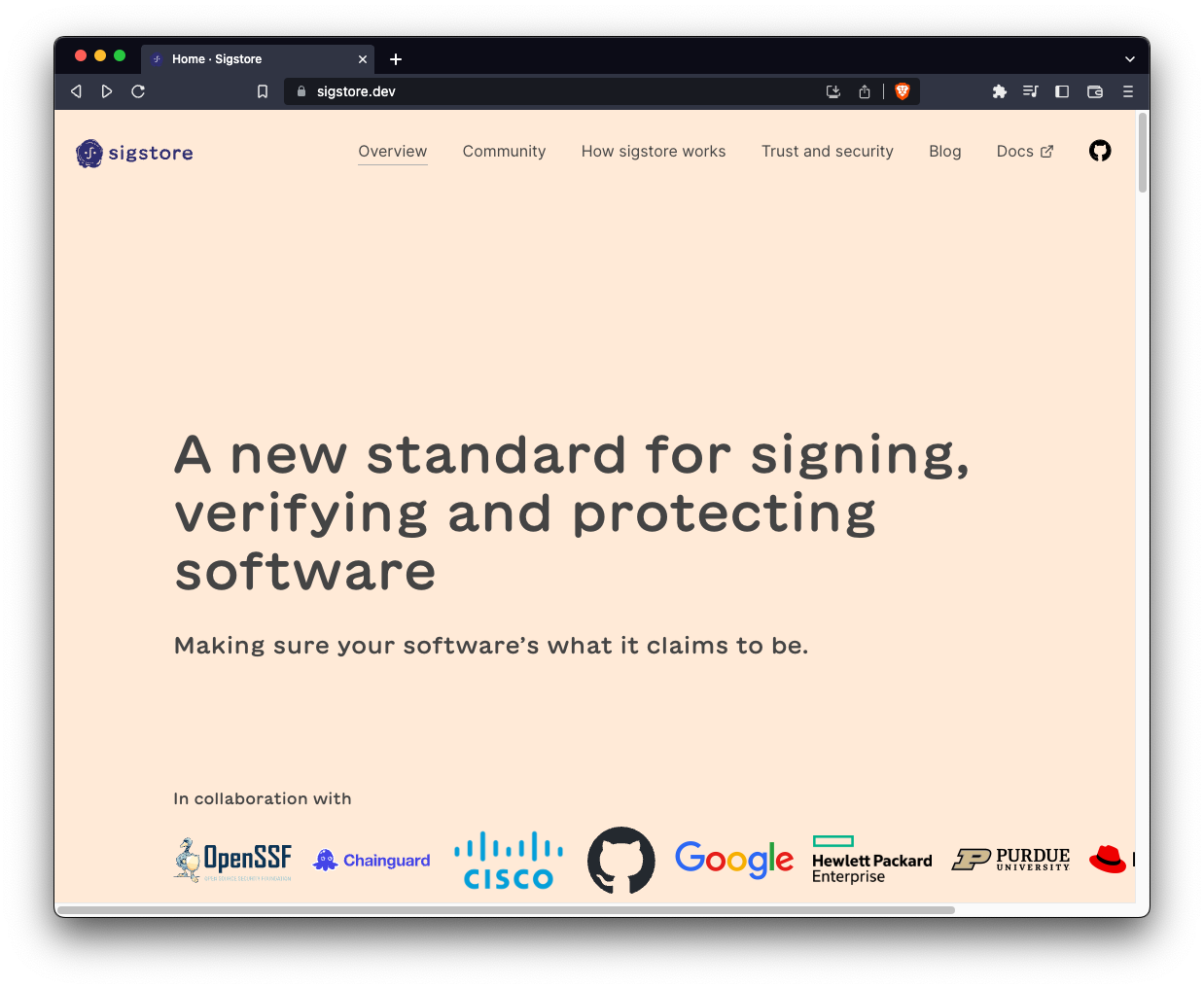Image resolution: width=1204 pixels, height=989 pixels.
Task: Click the lock icon beside sigstore.dev
Action: pyautogui.click(x=301, y=91)
